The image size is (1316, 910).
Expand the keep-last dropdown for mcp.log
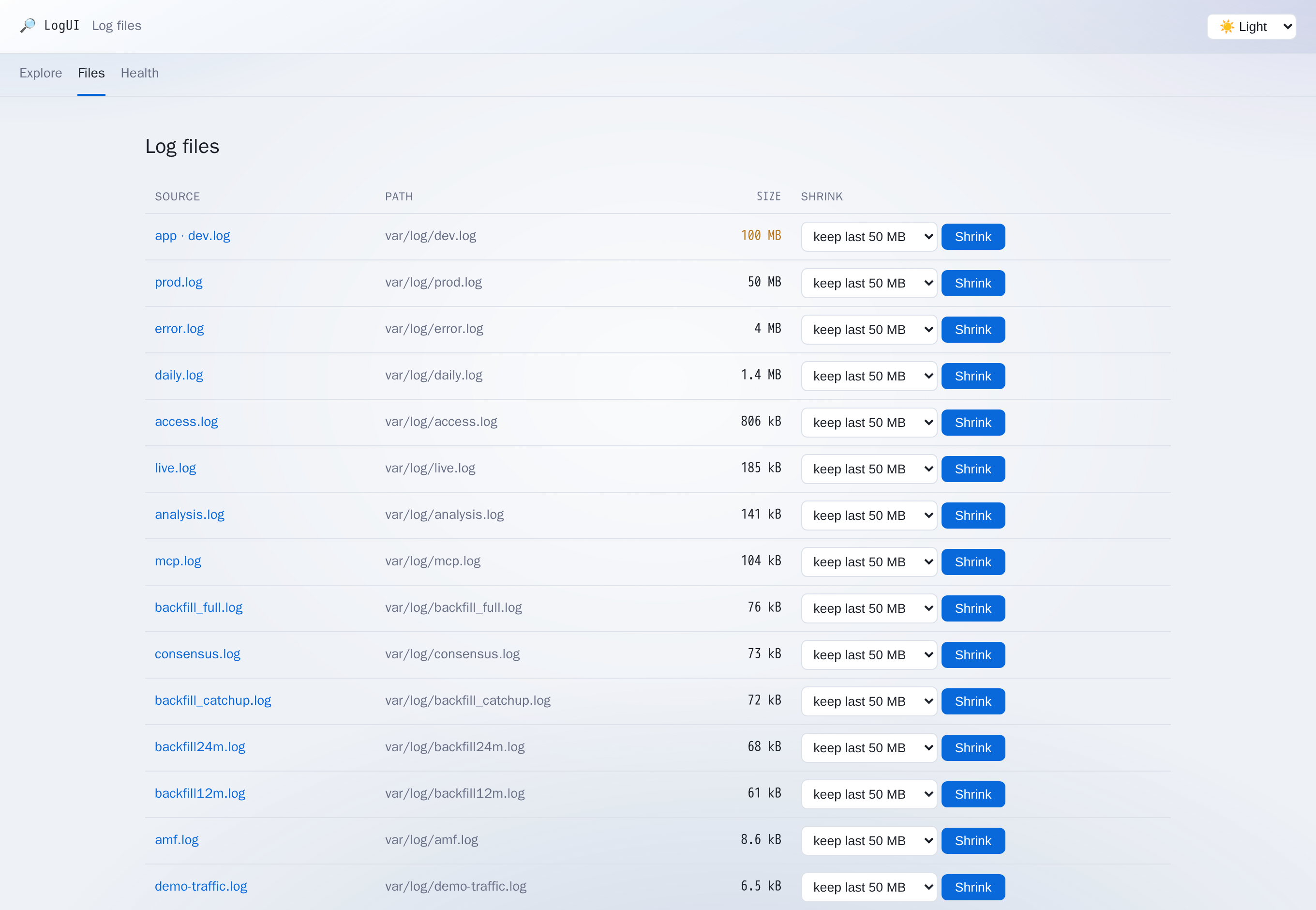[868, 562]
